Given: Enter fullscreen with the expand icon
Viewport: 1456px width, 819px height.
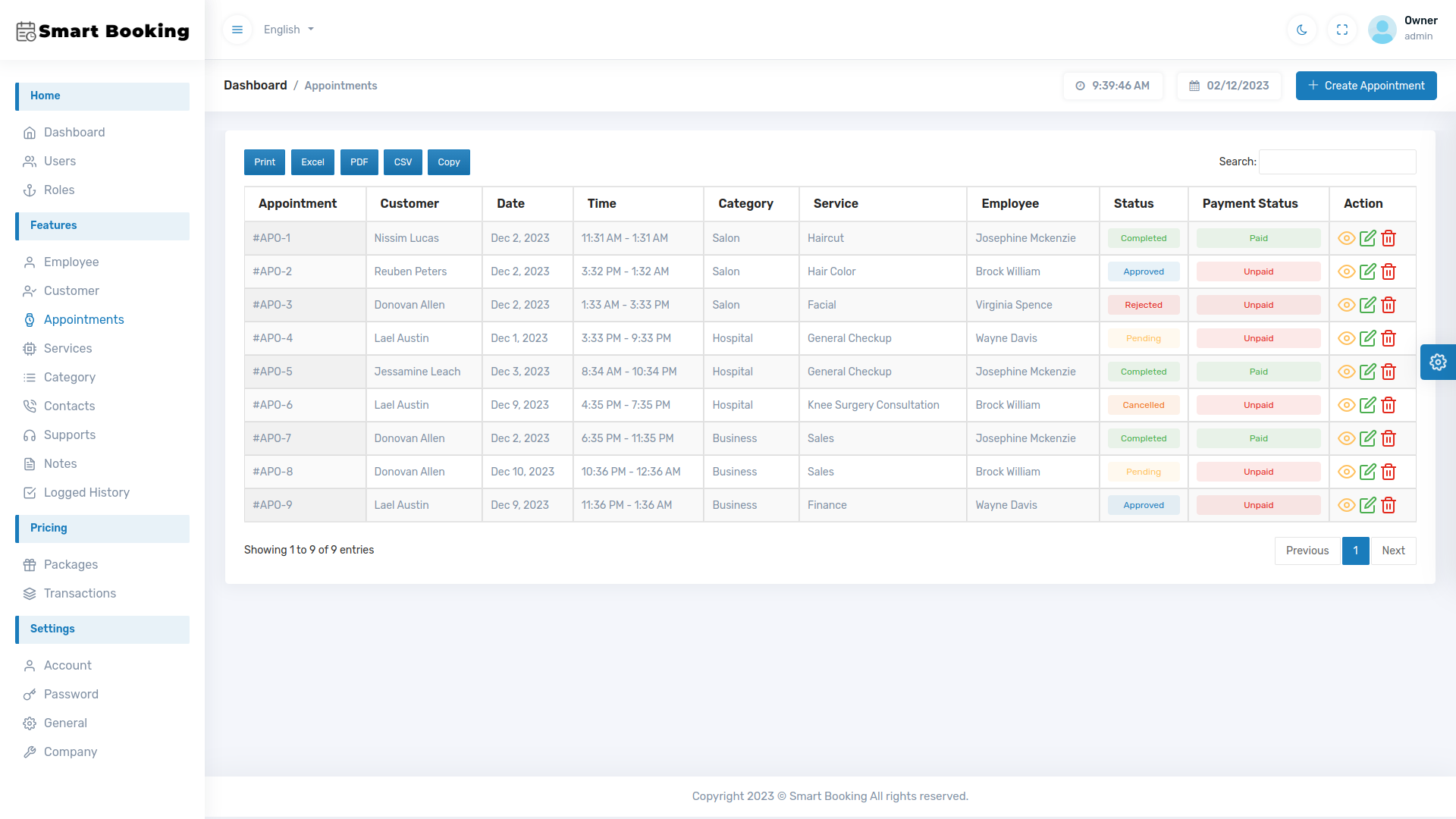Looking at the screenshot, I should coord(1342,30).
